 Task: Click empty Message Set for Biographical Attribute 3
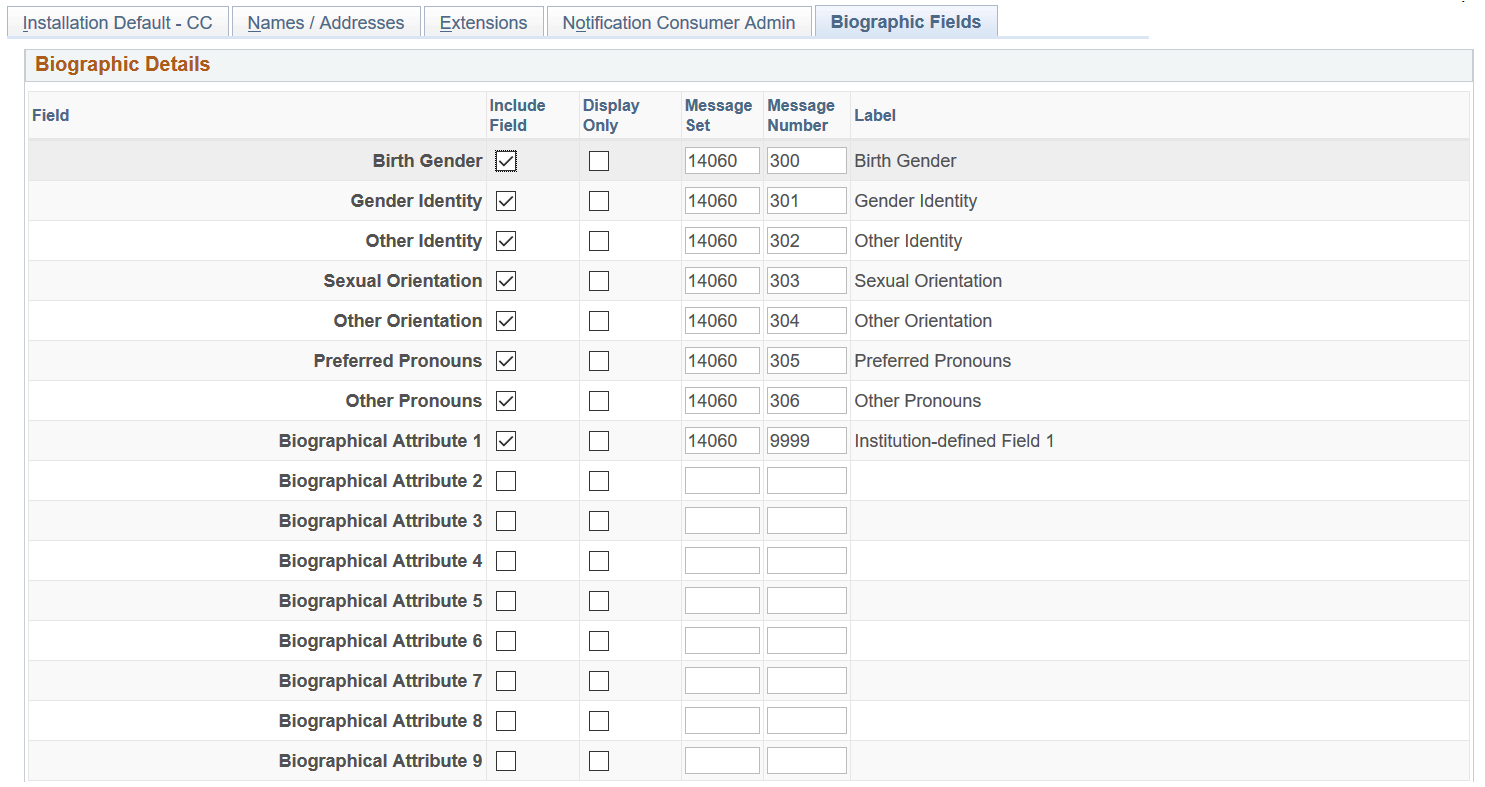[722, 521]
